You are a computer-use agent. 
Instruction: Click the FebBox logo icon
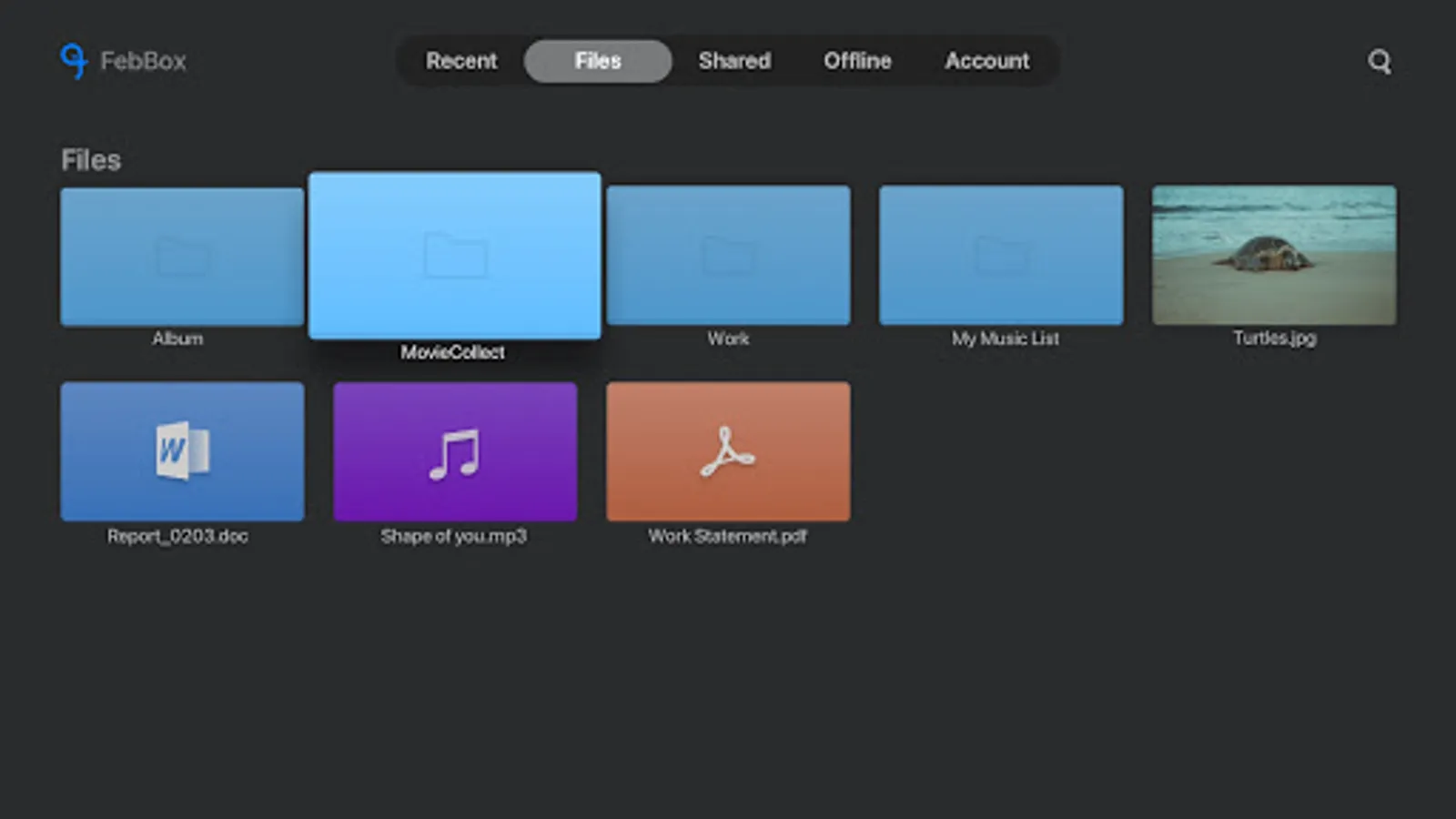point(74,61)
